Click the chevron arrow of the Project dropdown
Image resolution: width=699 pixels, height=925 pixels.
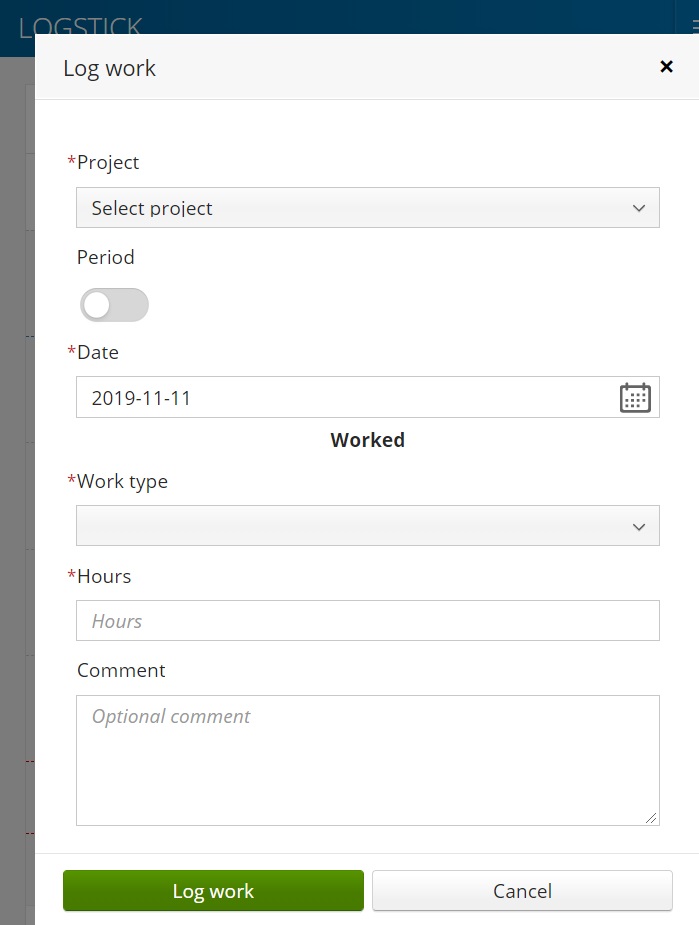[639, 208]
